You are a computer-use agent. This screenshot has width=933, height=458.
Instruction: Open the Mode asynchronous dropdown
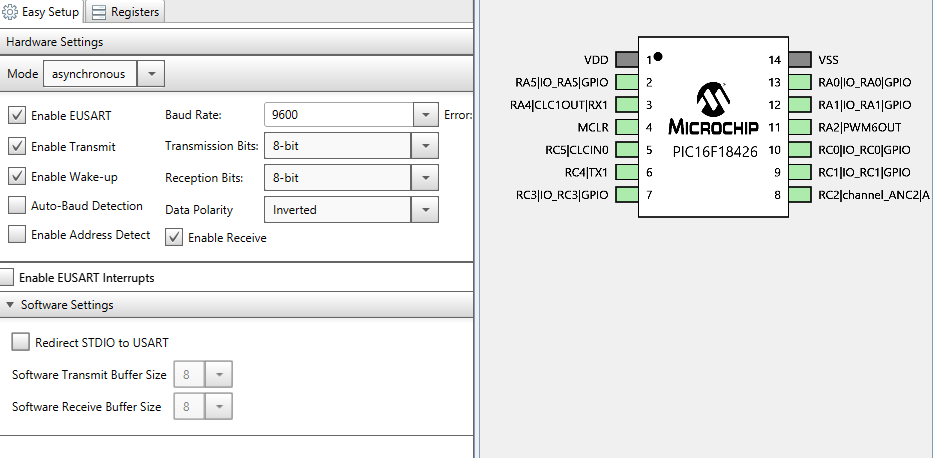pos(151,74)
